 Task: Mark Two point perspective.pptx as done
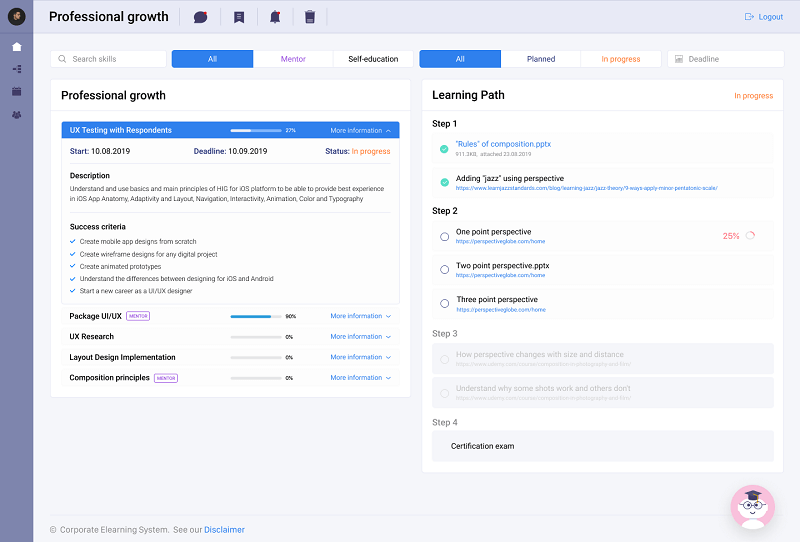tap(444, 269)
